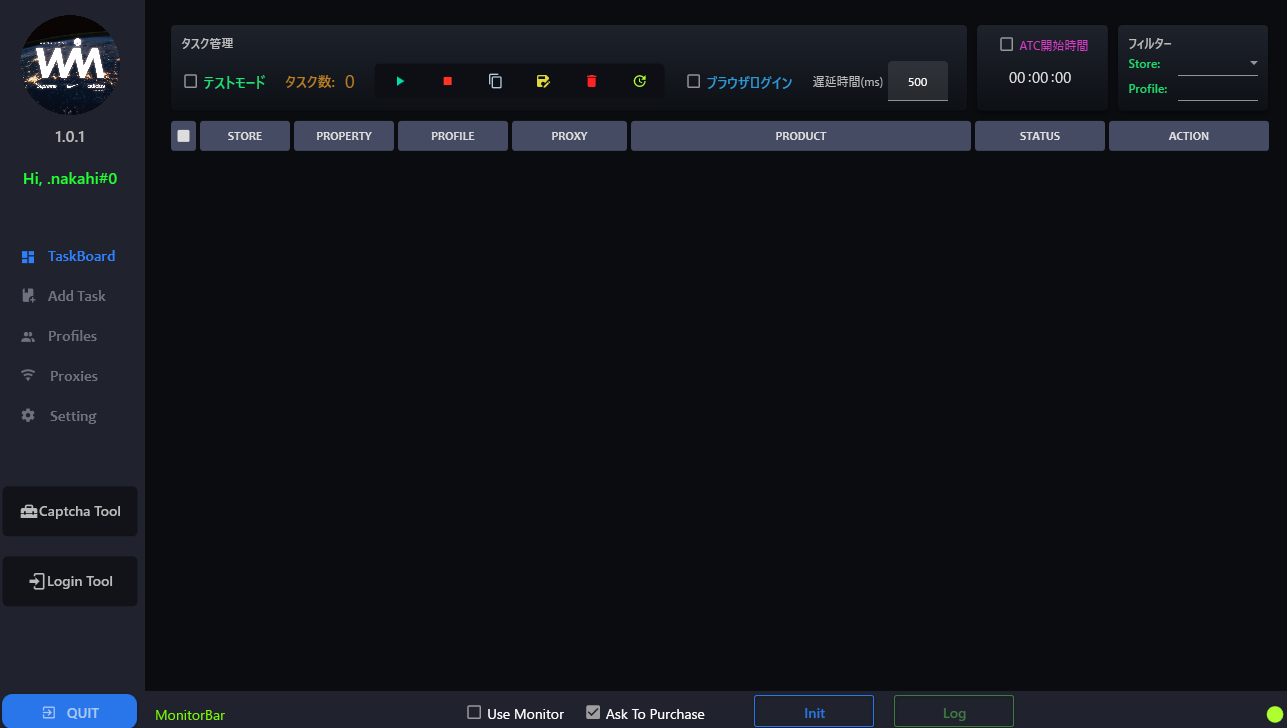The height and width of the screenshot is (728, 1287).
Task: Stop running tasks via the red square icon
Action: 447,81
